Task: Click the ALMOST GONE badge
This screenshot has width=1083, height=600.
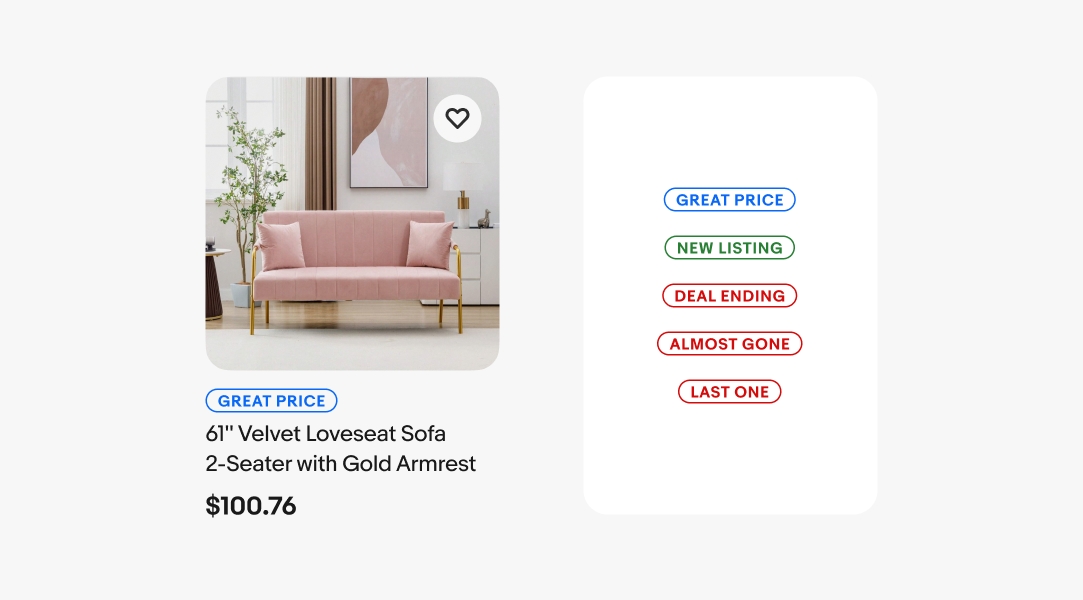Action: (730, 344)
